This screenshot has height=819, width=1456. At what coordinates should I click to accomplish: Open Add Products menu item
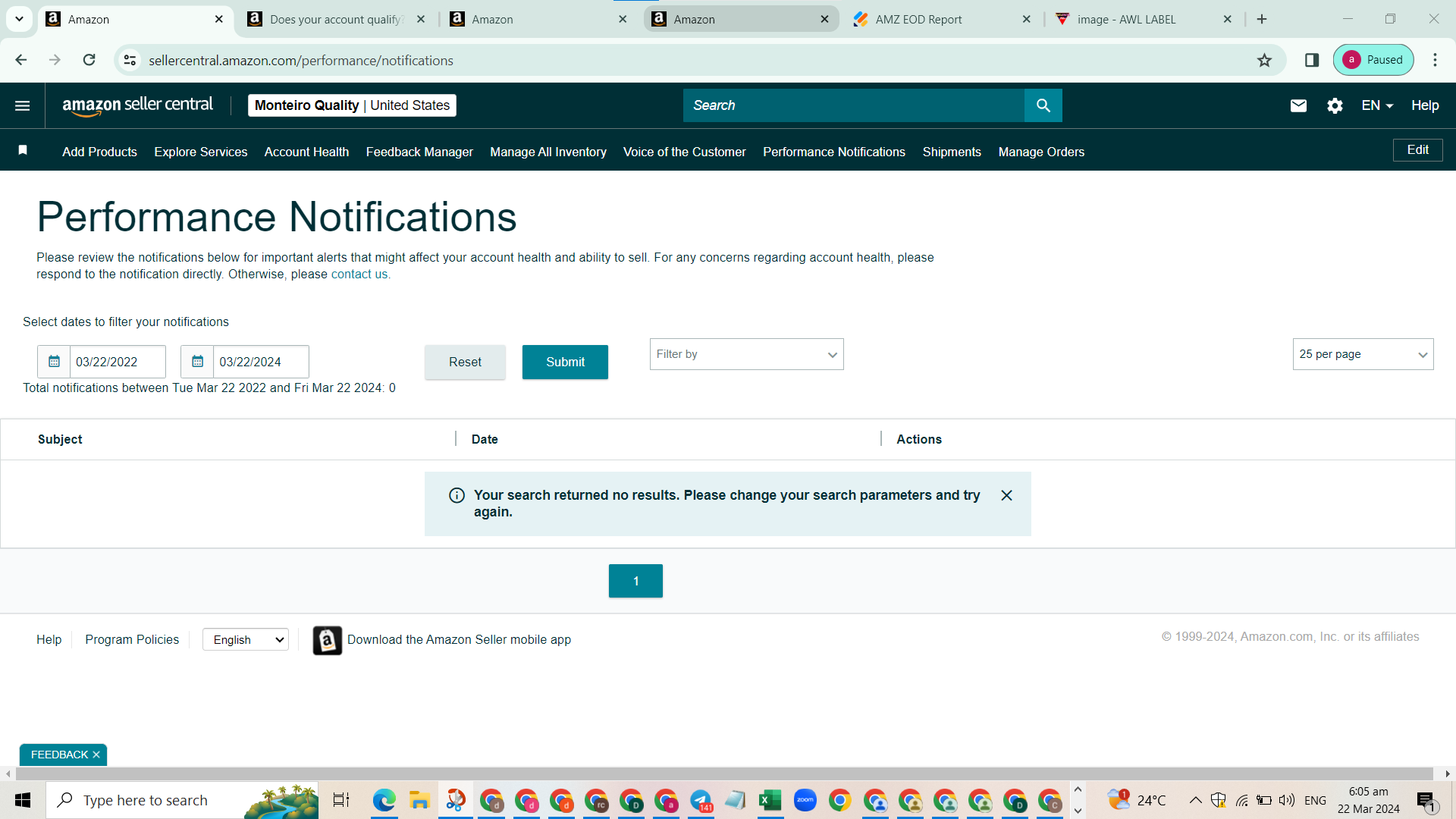pos(99,152)
